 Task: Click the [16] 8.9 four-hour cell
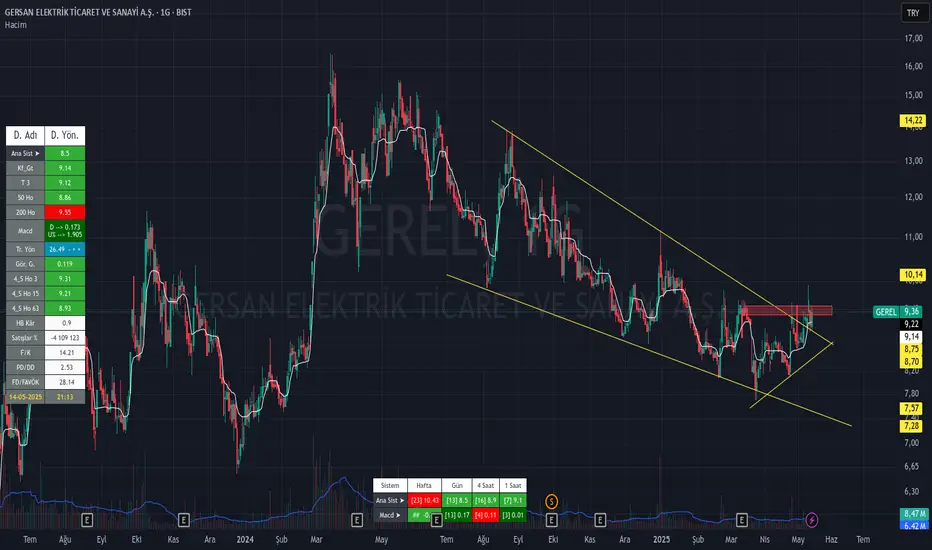tap(485, 501)
